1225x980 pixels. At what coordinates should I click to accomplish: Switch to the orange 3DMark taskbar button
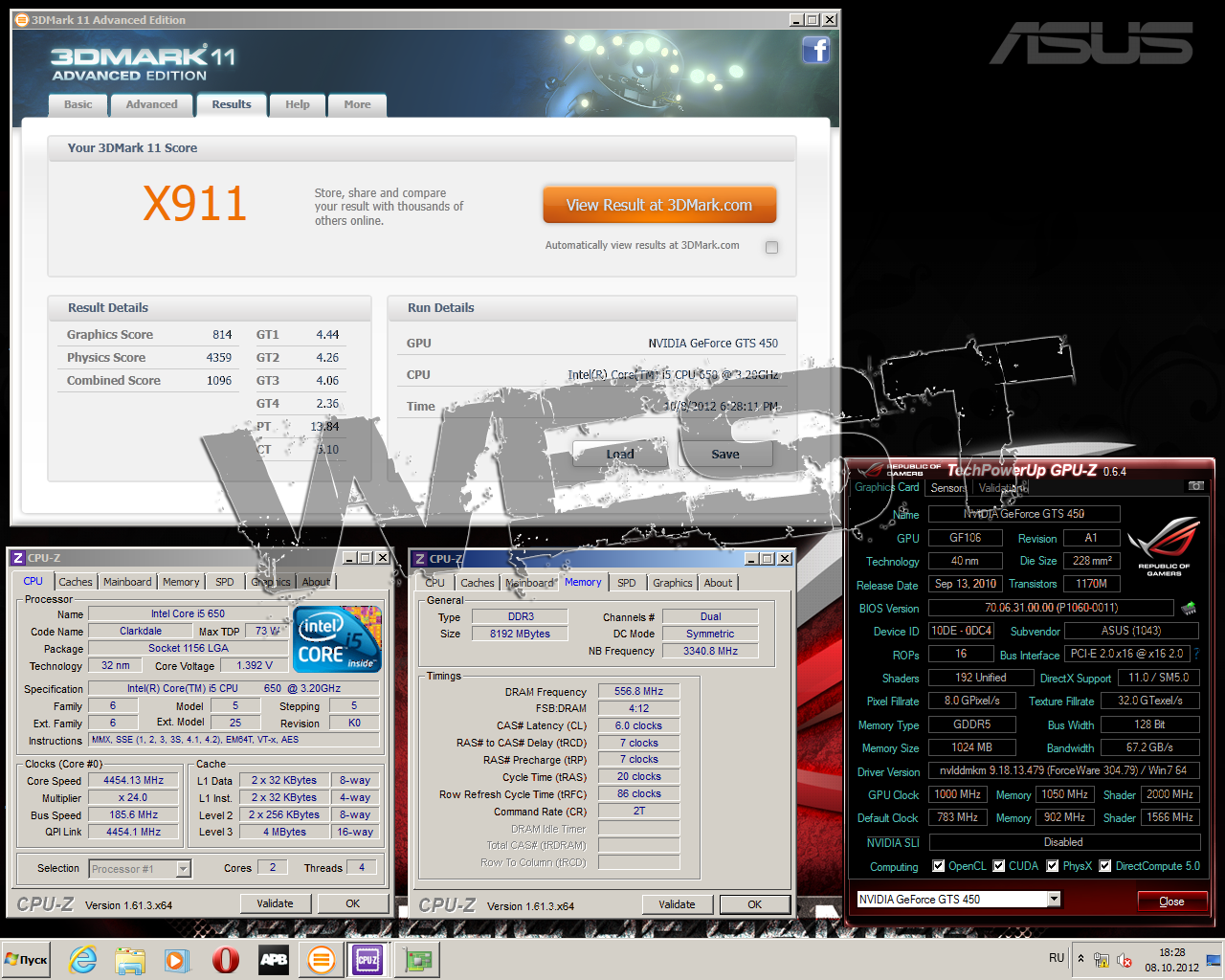[x=322, y=960]
